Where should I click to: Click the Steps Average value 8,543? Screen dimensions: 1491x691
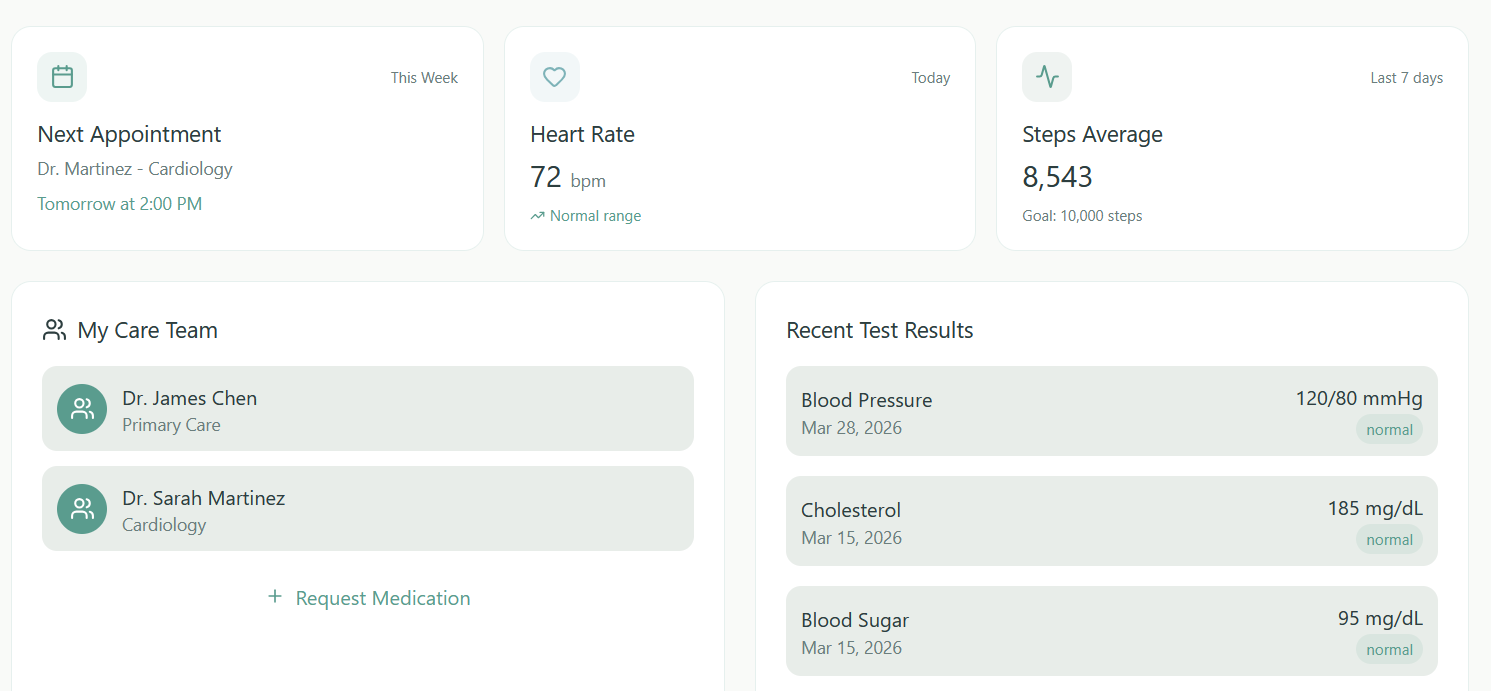pyautogui.click(x=1057, y=177)
